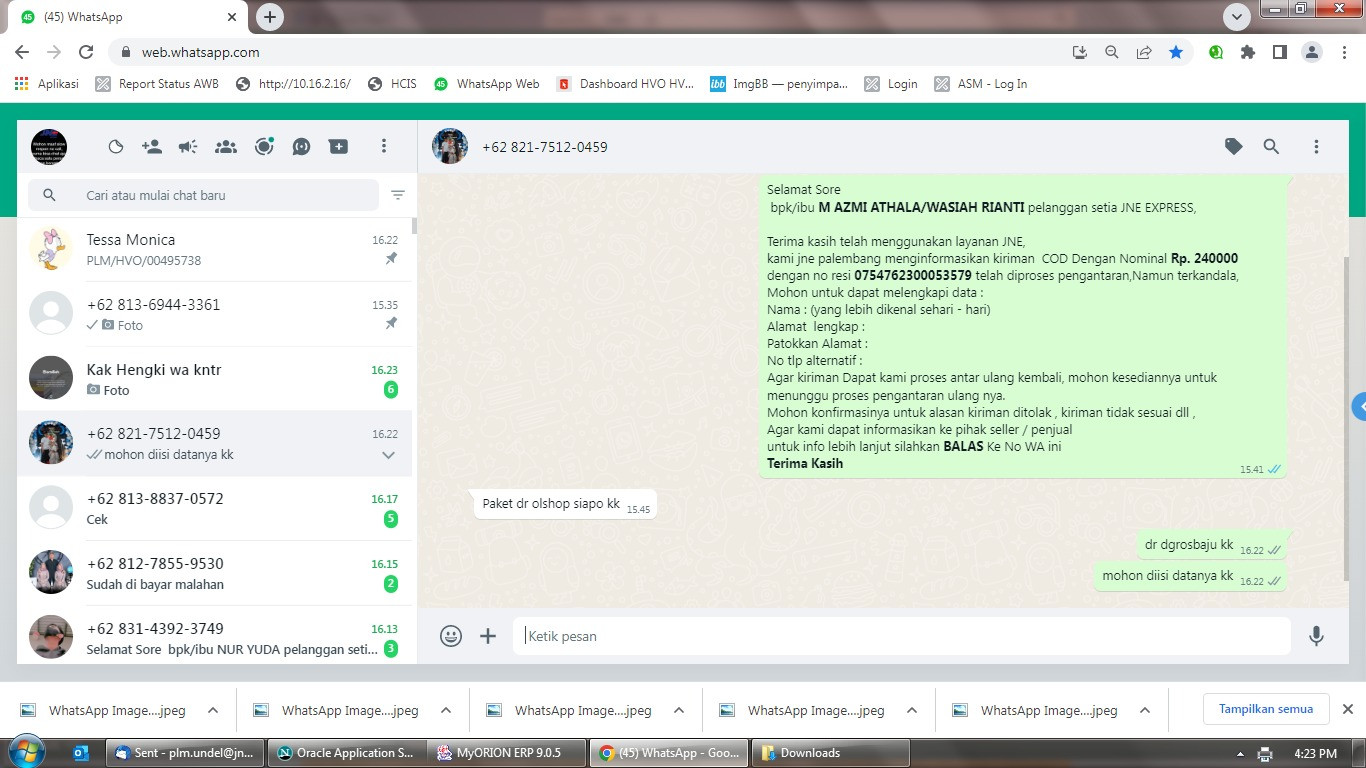Expand chat options chevron for +62 821-7512-0459
The width and height of the screenshot is (1366, 768).
click(389, 455)
